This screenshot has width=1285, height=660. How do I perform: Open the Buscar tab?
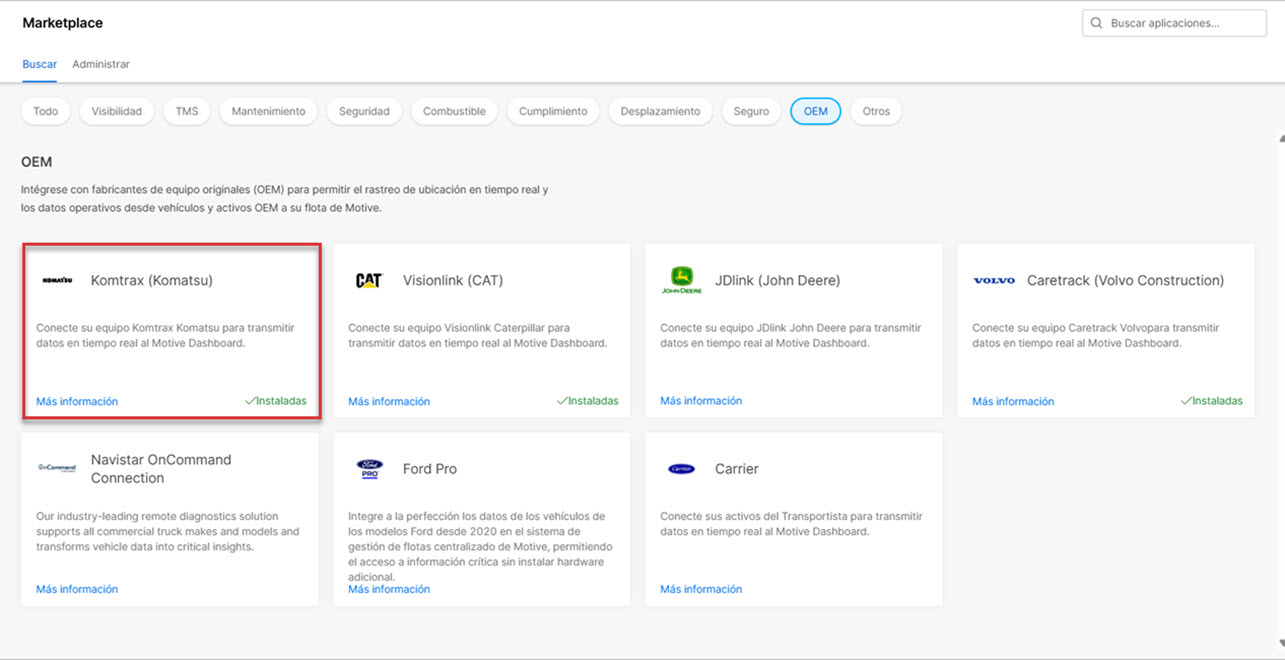click(x=40, y=64)
